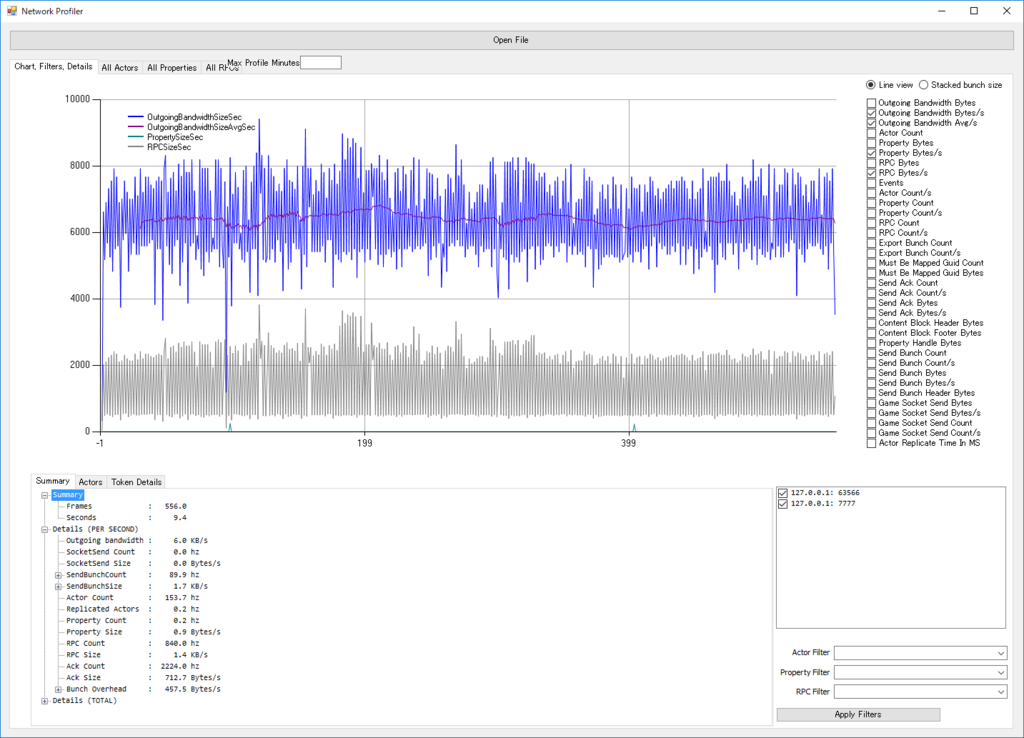Disable the RPC Bytes/s checkbox
1024x738 pixels.
click(x=871, y=173)
